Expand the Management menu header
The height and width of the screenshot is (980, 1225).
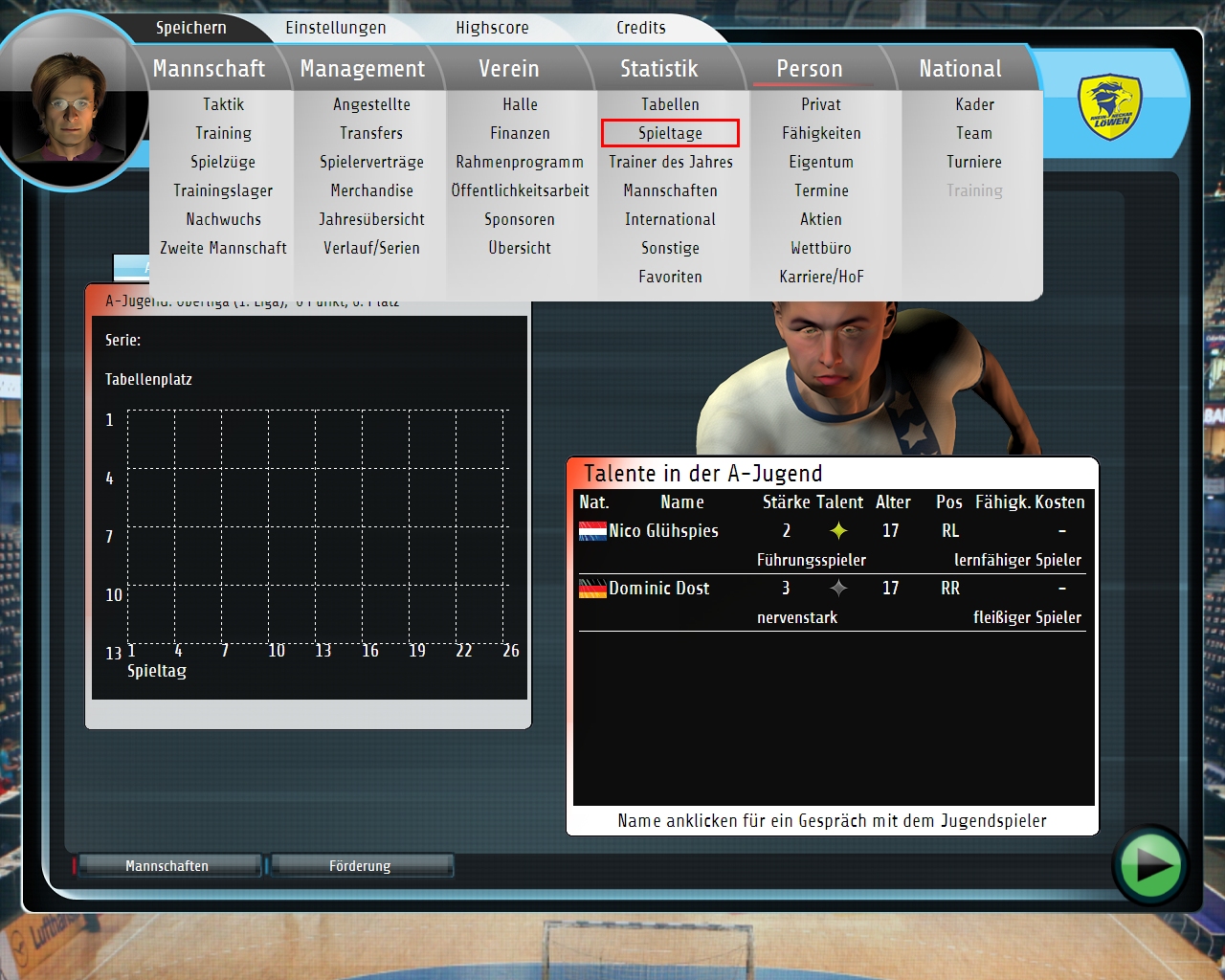click(x=363, y=69)
